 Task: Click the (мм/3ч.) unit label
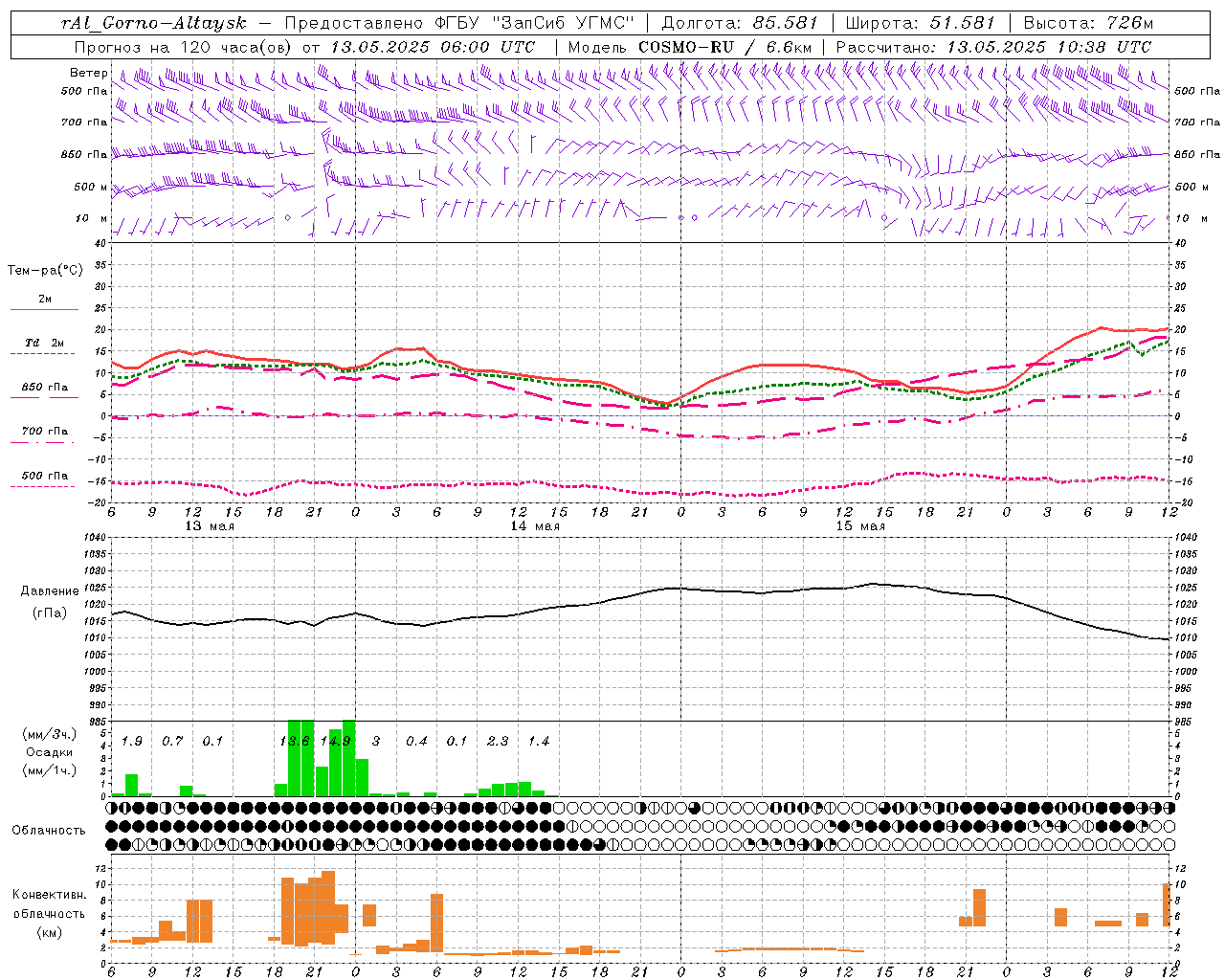click(50, 734)
